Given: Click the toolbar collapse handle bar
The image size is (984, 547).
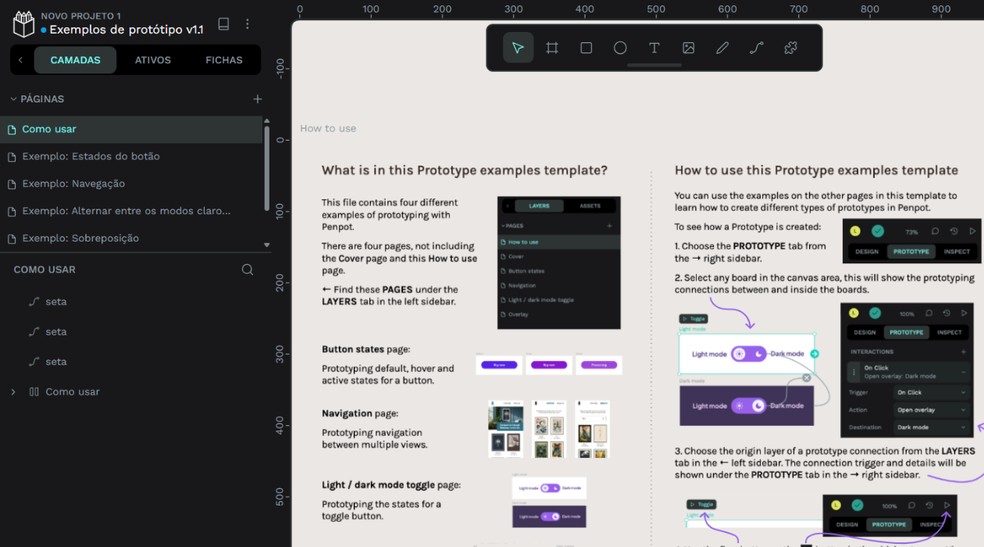Looking at the screenshot, I should coord(654,65).
